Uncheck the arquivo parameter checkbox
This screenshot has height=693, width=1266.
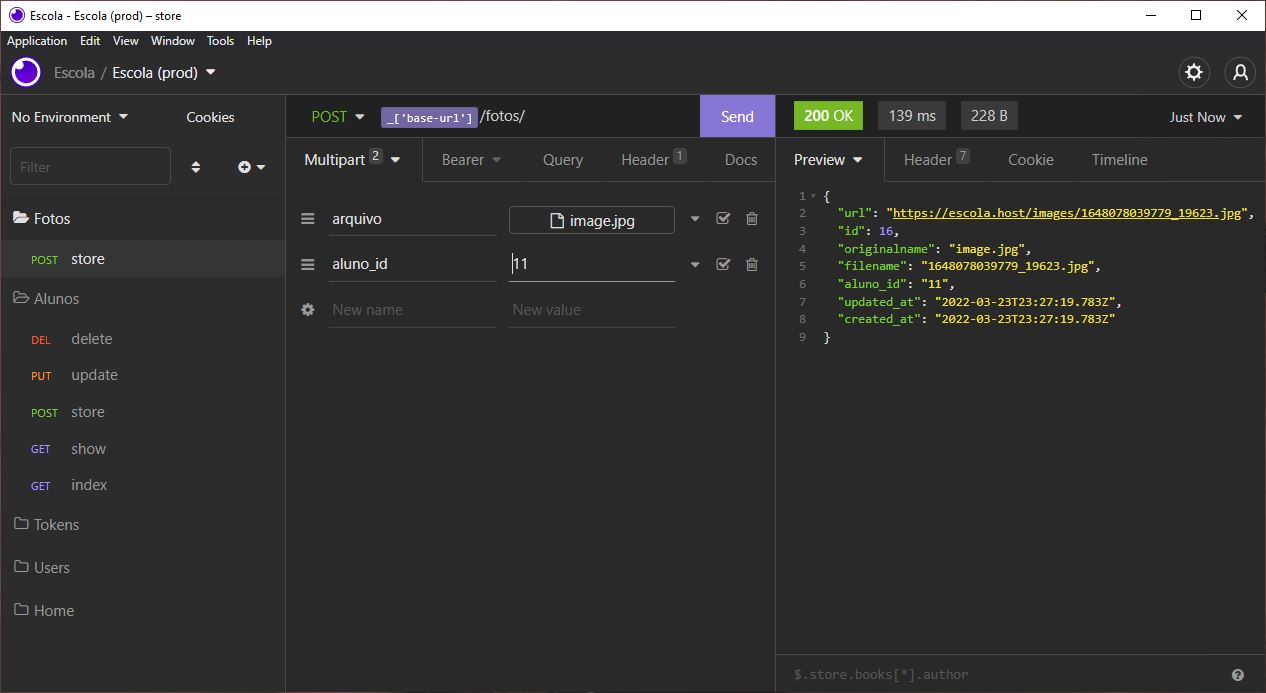click(723, 218)
